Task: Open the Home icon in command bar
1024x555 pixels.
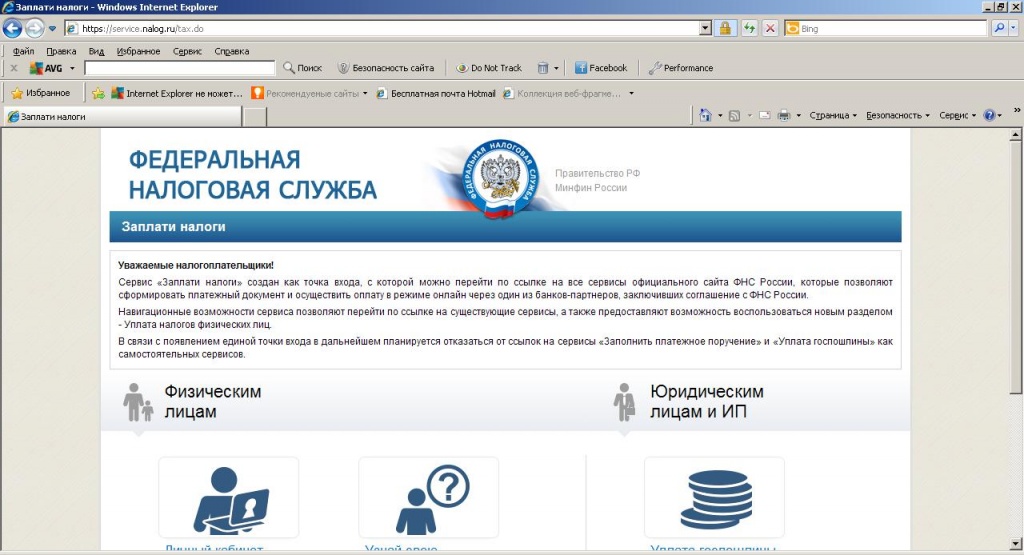Action: tap(706, 115)
